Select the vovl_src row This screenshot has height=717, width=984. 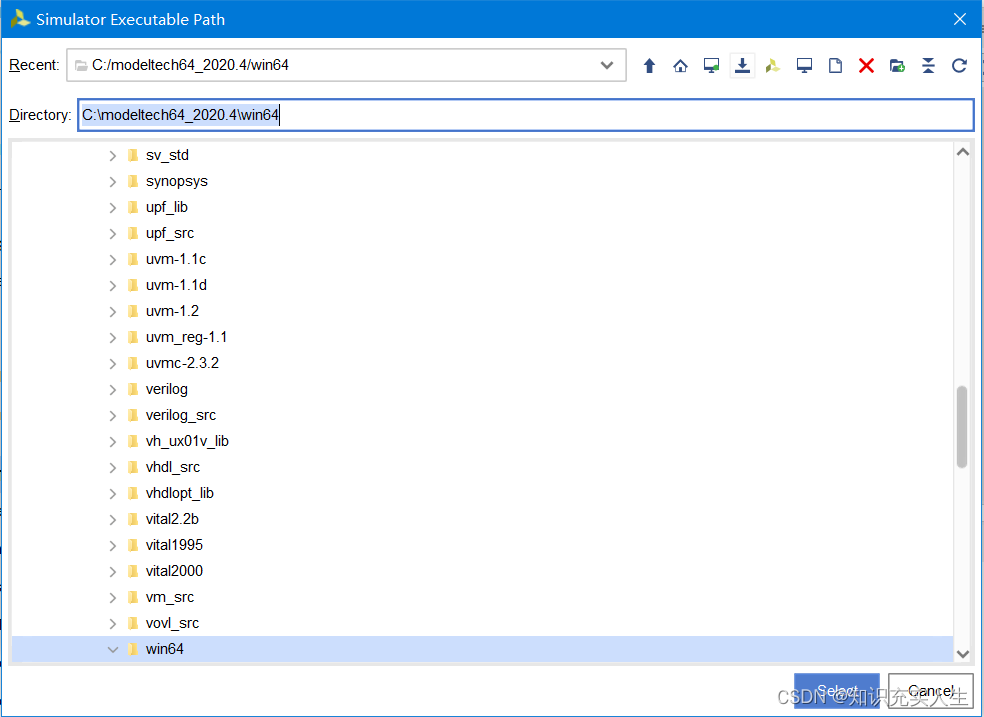482,623
